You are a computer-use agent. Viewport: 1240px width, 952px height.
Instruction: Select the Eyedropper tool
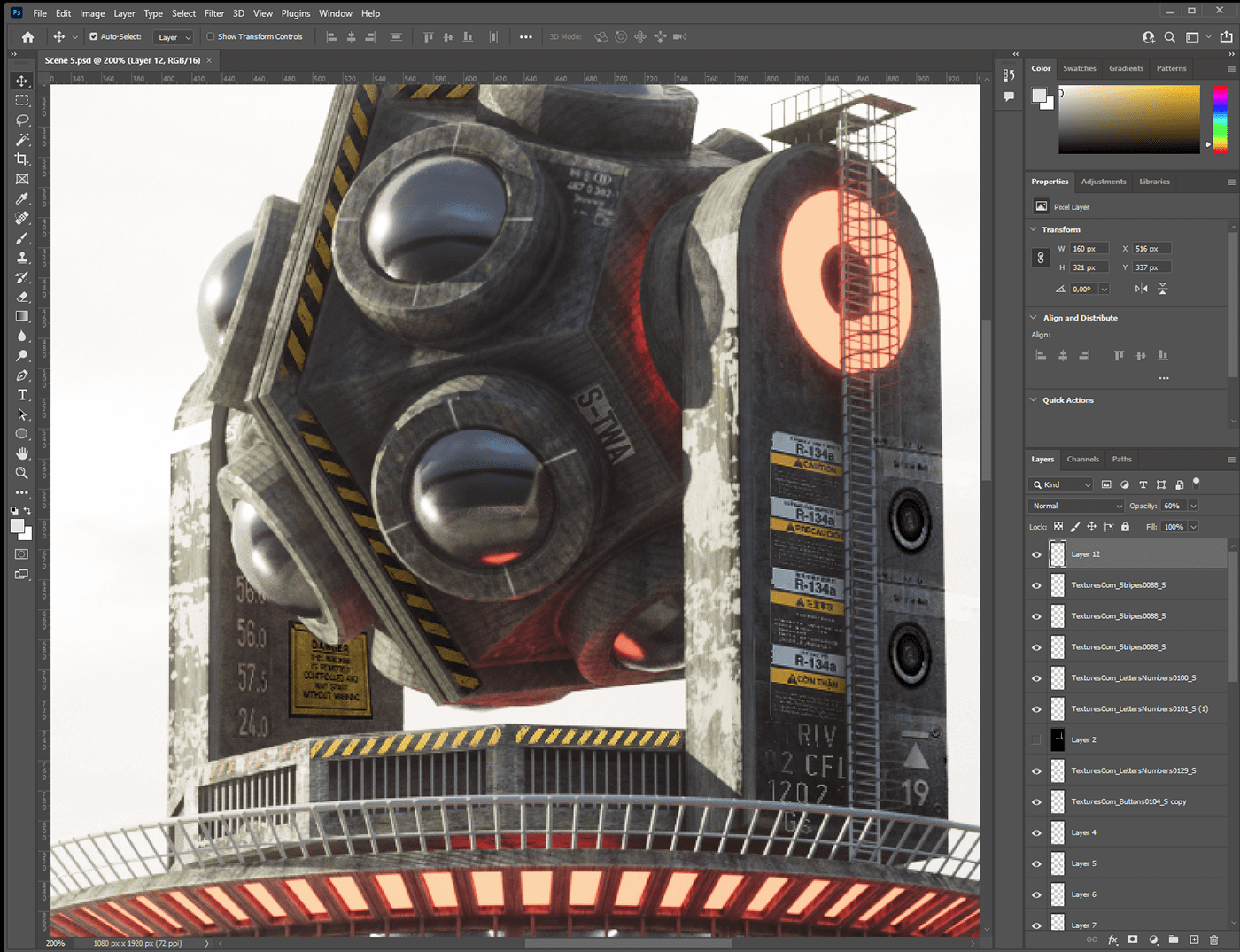pyautogui.click(x=22, y=198)
